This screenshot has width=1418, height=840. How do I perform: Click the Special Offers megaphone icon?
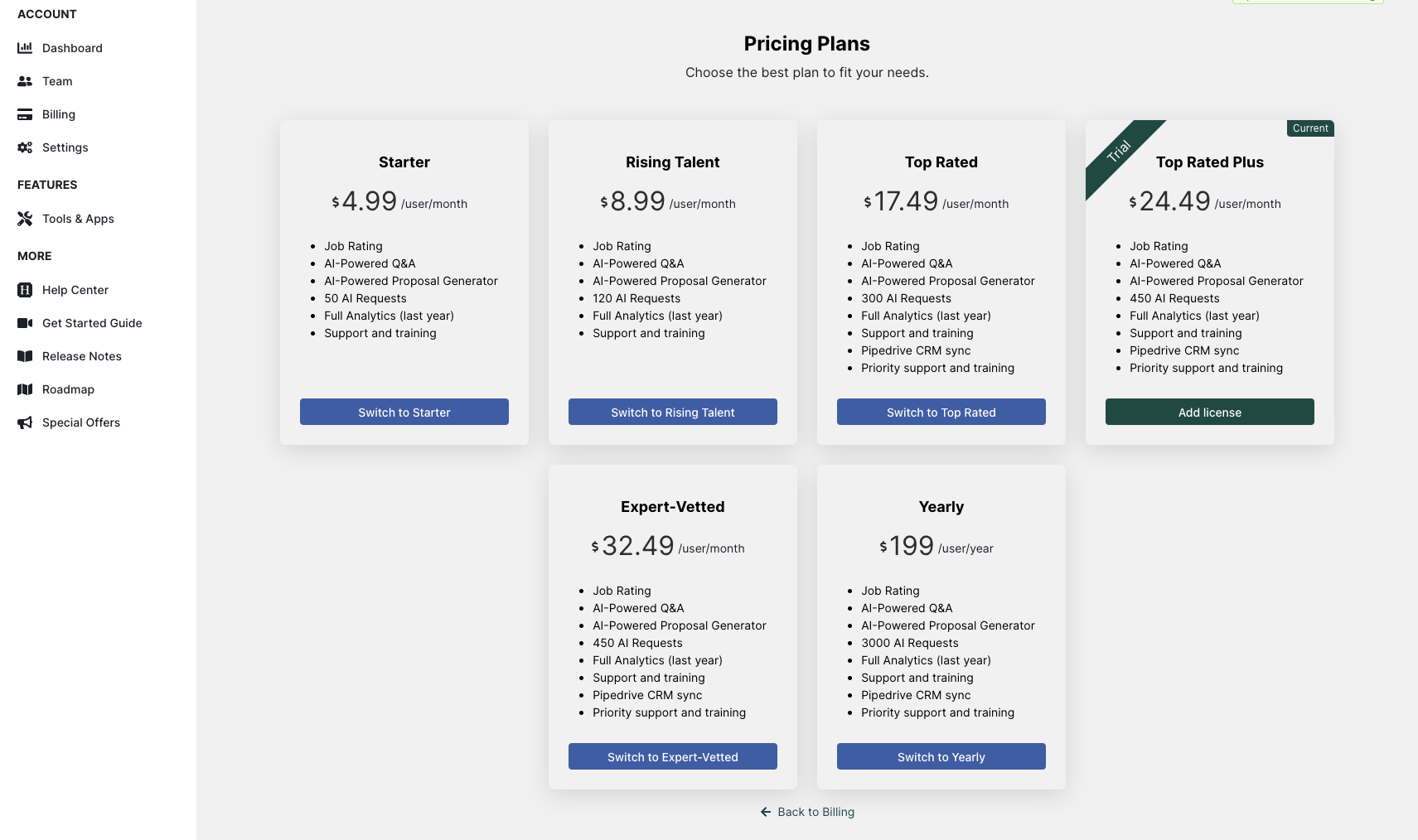click(25, 422)
